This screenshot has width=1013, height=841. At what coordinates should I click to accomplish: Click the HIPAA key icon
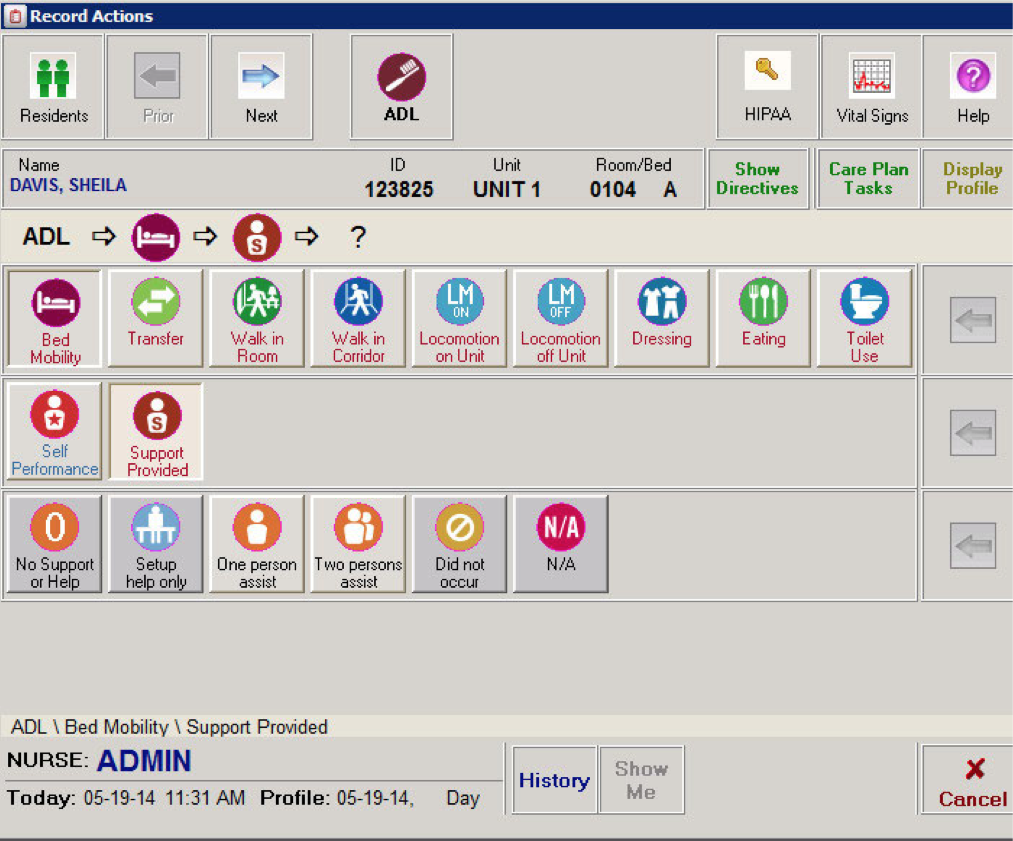click(767, 85)
